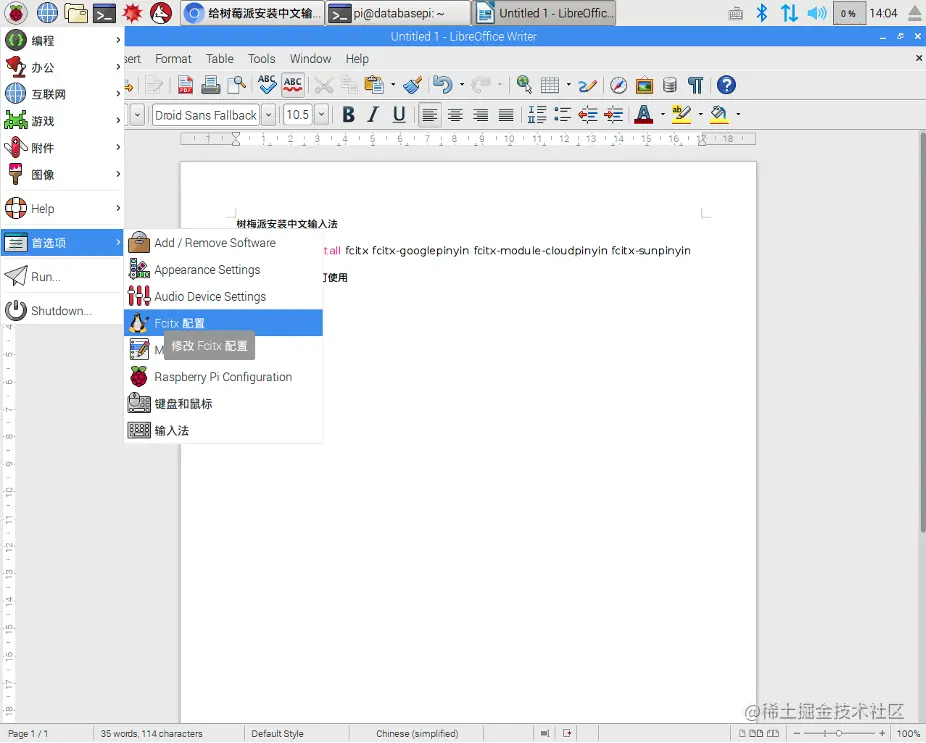Expand highlighting color dropdown arrow
The height and width of the screenshot is (743, 926).
point(700,115)
